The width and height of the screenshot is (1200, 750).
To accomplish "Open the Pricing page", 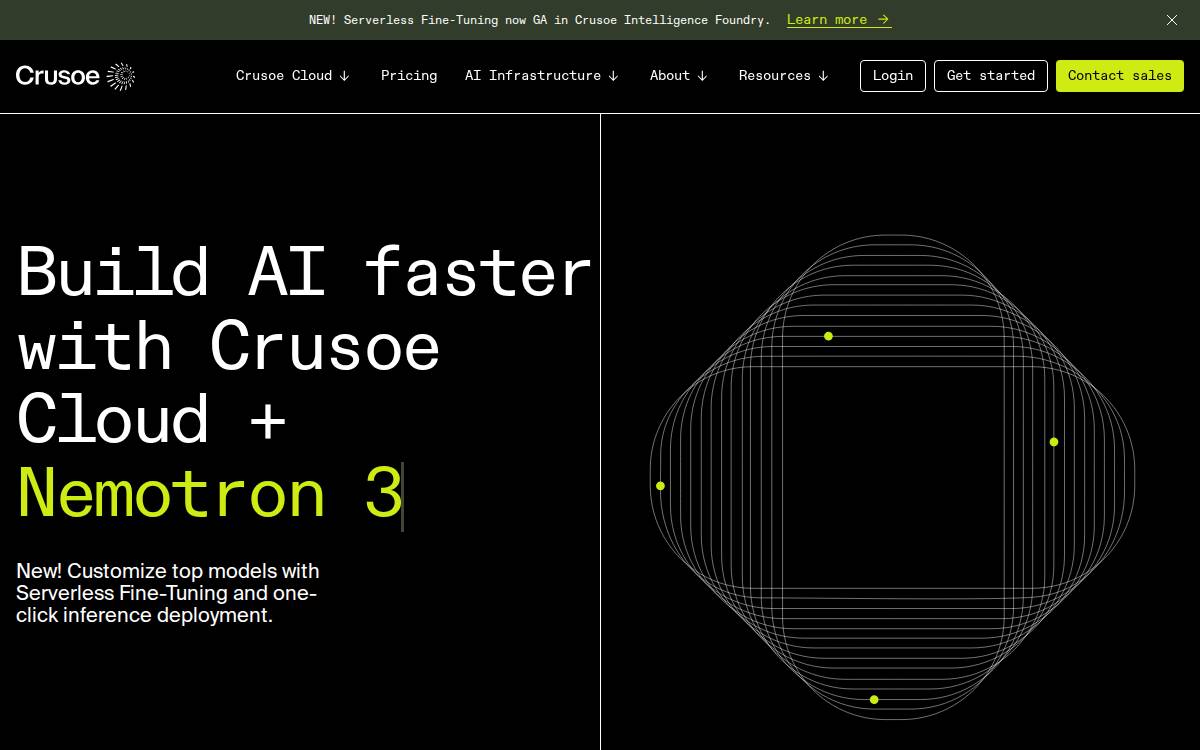I will click(409, 76).
